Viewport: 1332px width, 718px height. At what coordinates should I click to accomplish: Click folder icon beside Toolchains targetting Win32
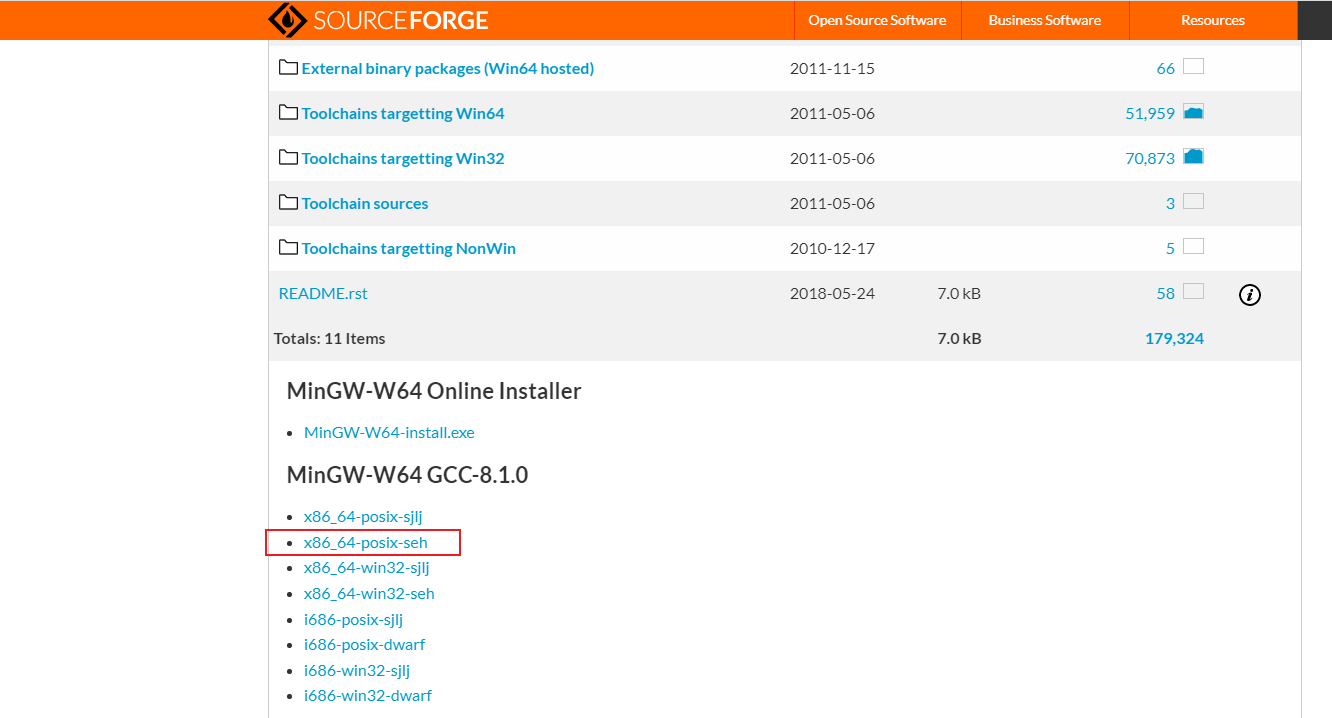coord(288,157)
